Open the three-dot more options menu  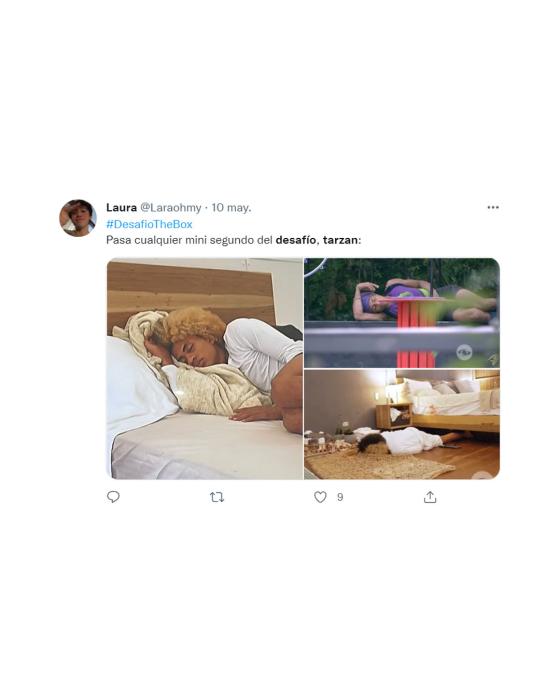493,208
